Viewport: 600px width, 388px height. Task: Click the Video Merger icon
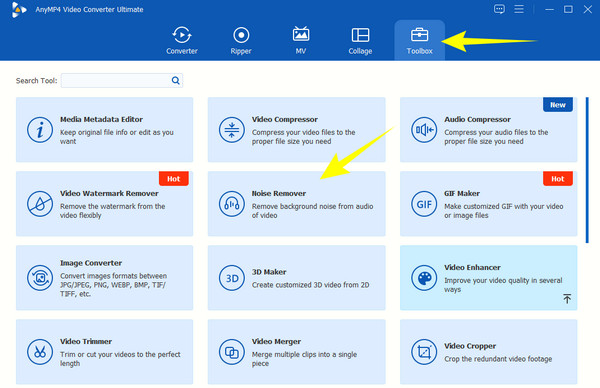point(232,352)
